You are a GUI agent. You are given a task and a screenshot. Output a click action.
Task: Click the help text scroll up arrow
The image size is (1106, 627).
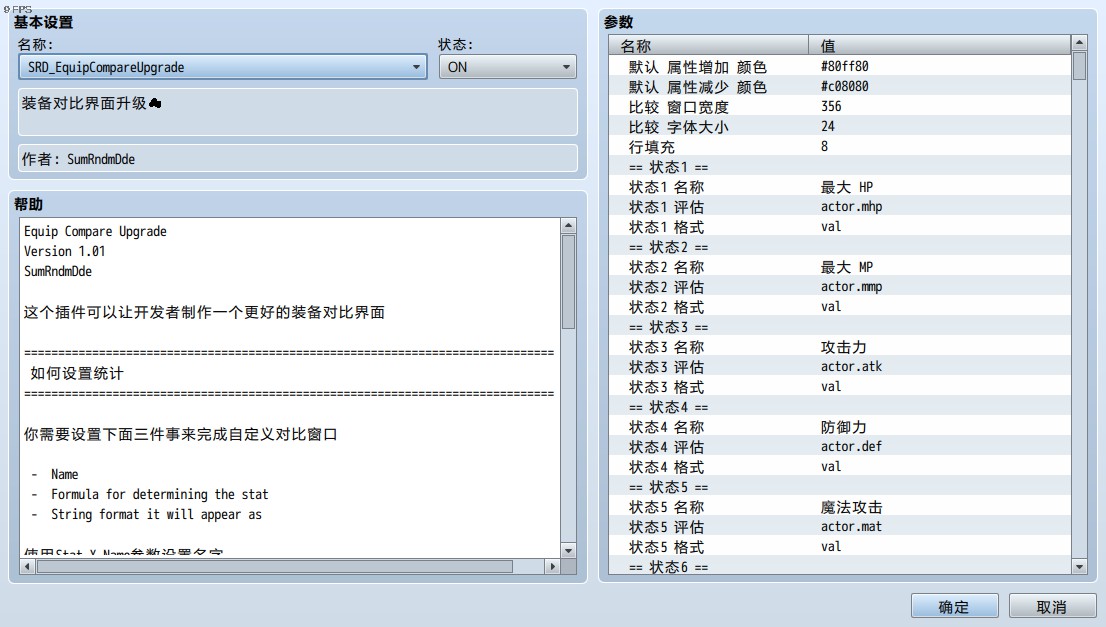568,226
